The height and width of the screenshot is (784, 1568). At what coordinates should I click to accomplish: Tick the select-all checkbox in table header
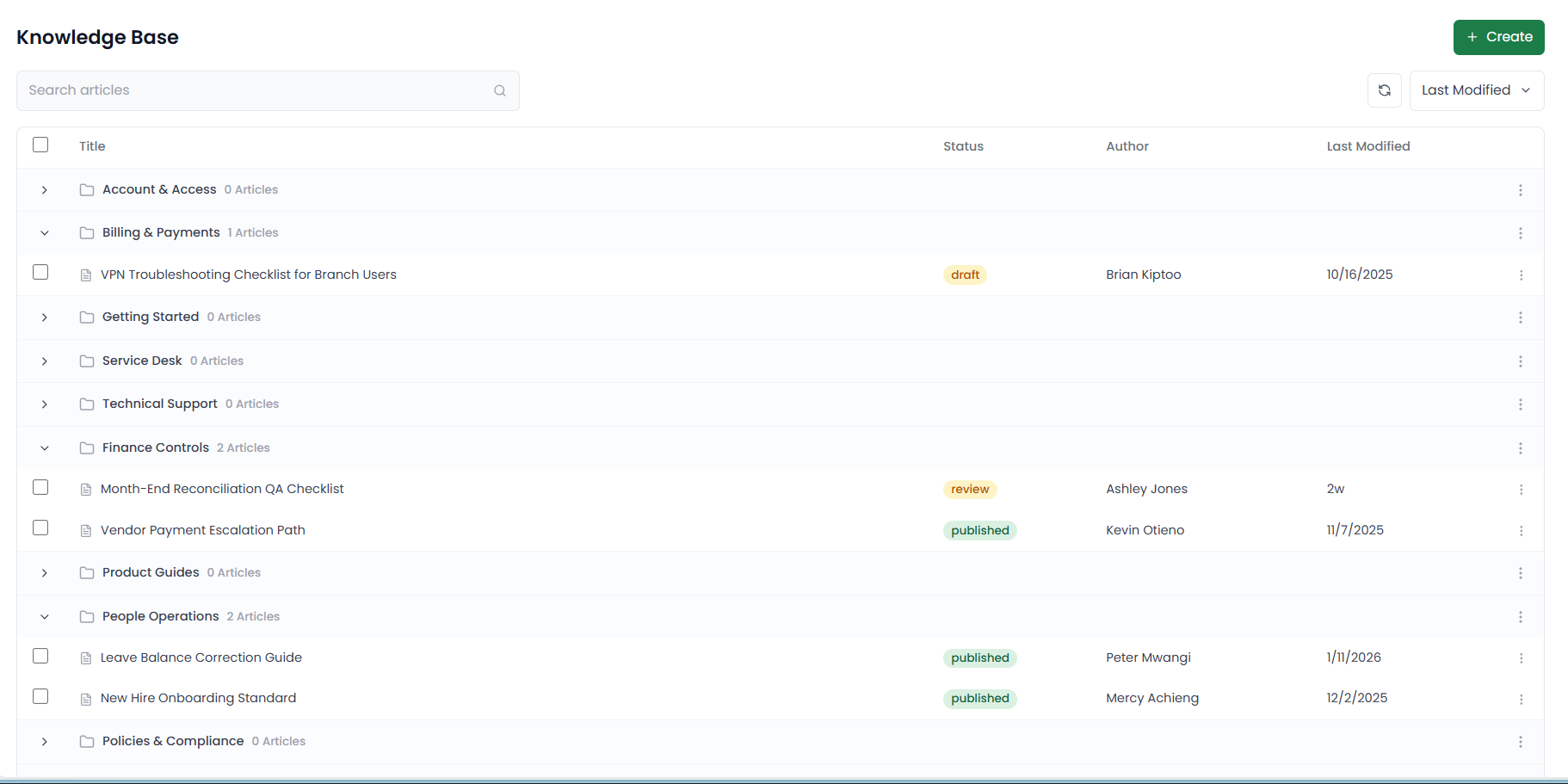(x=40, y=145)
